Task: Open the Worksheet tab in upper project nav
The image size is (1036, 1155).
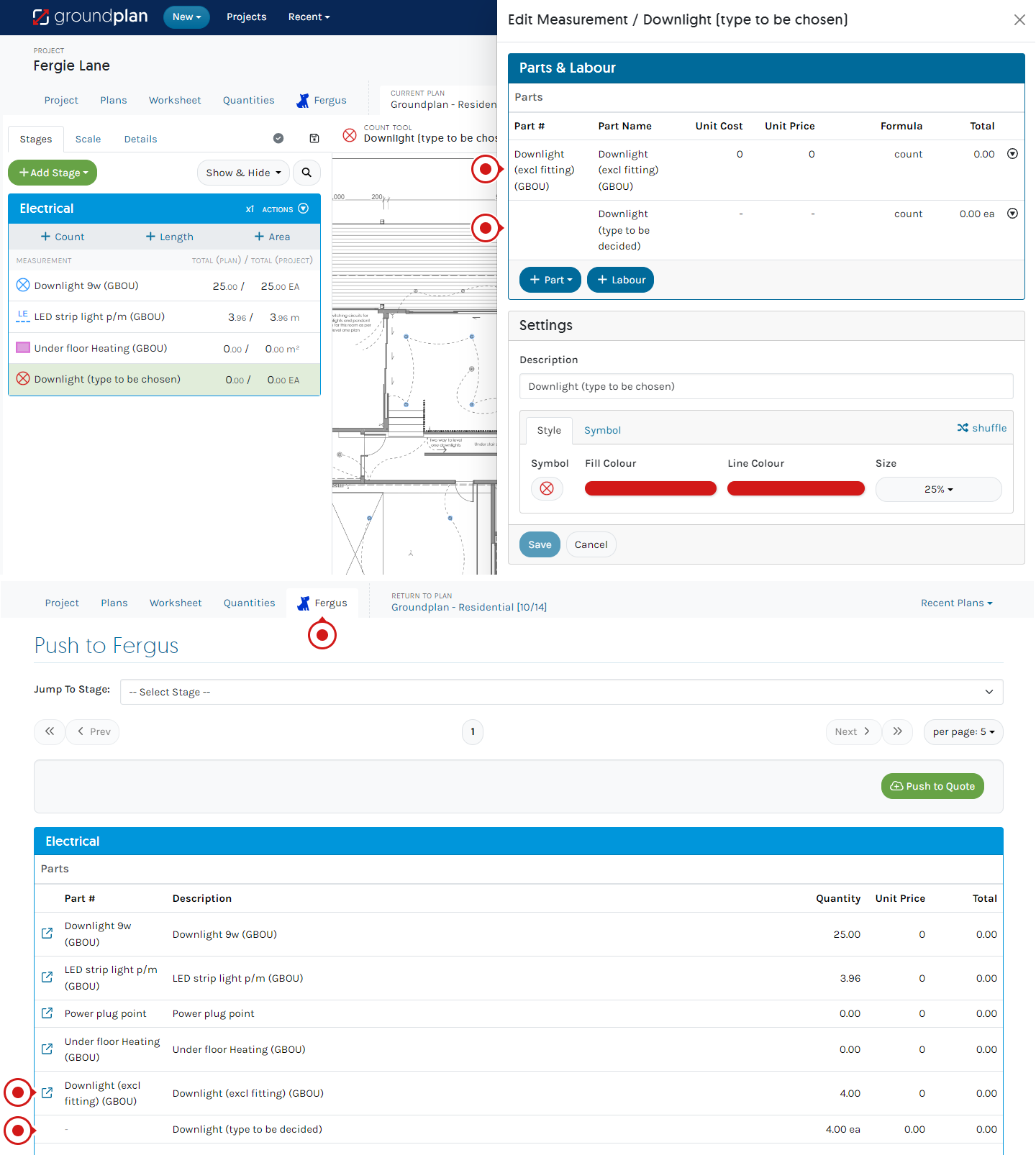Action: (x=175, y=100)
